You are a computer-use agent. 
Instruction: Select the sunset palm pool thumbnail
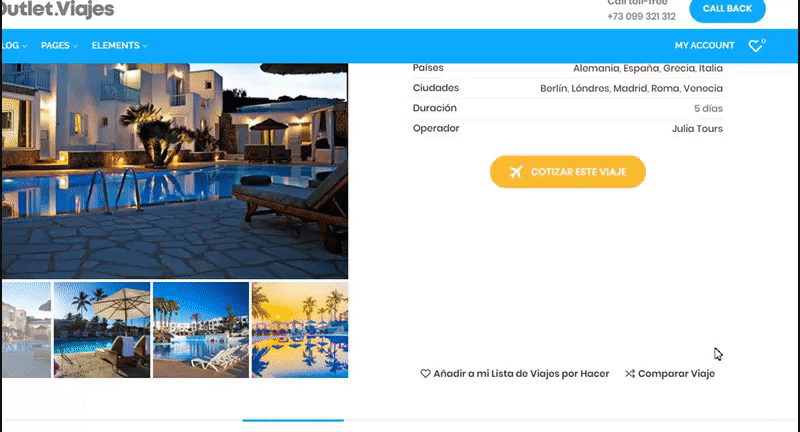coord(300,330)
